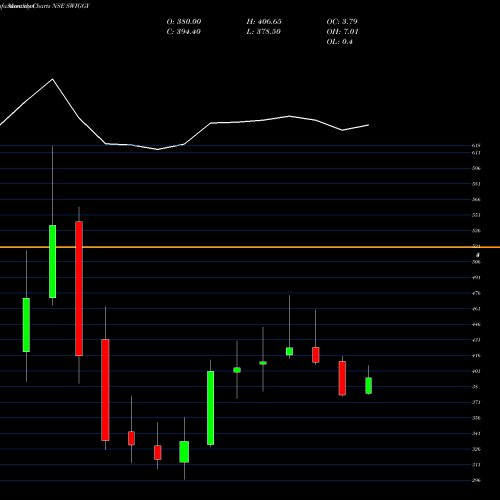Click the highest peak of the white indicator line

click(52, 79)
